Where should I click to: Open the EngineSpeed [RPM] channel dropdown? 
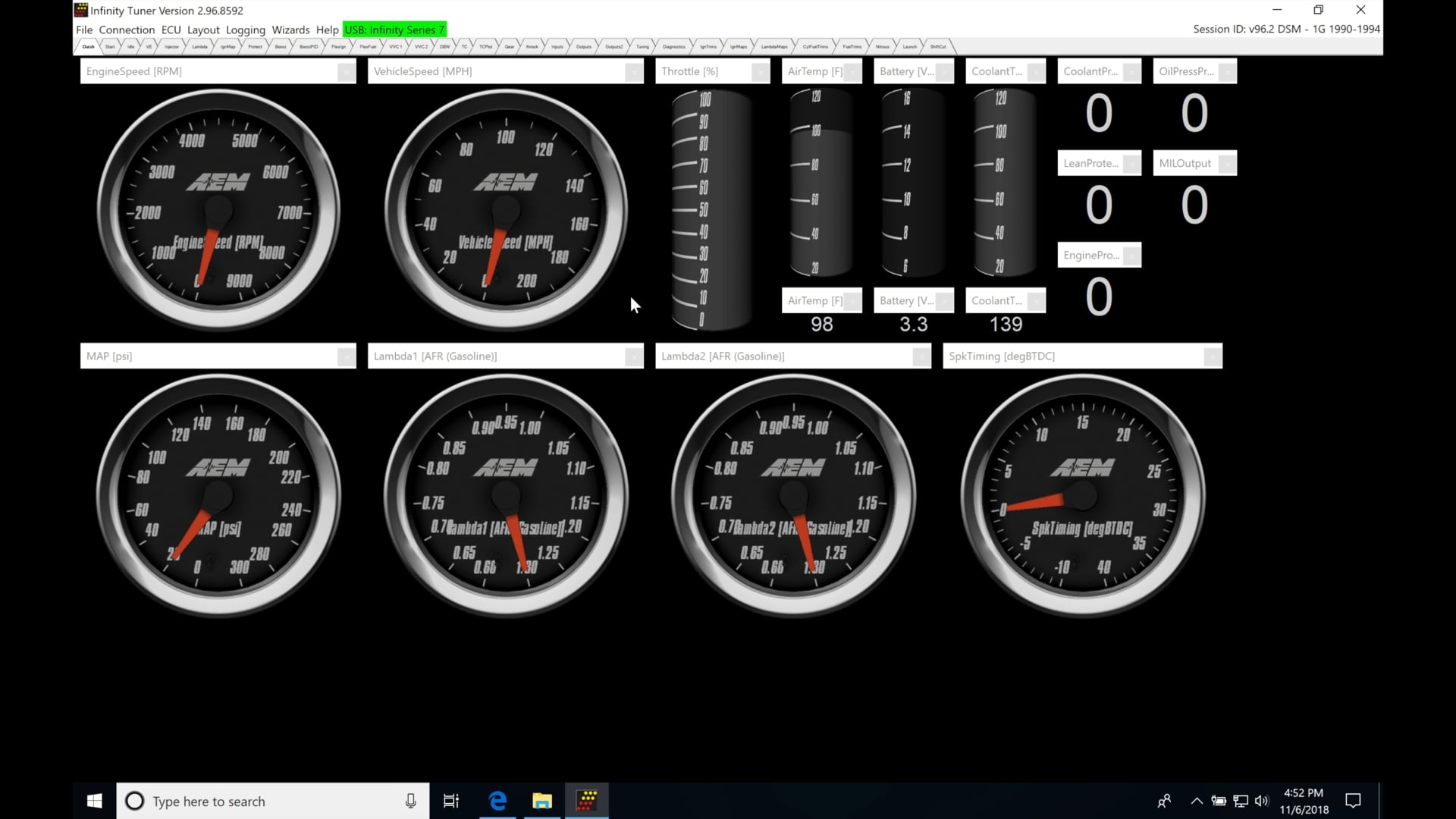346,71
